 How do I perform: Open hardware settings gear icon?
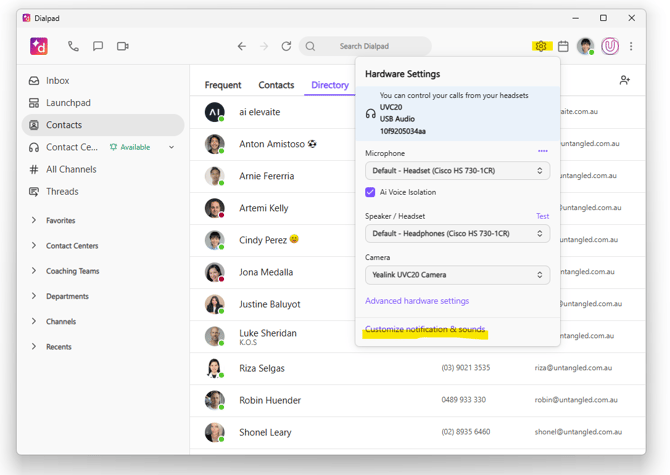(541, 46)
